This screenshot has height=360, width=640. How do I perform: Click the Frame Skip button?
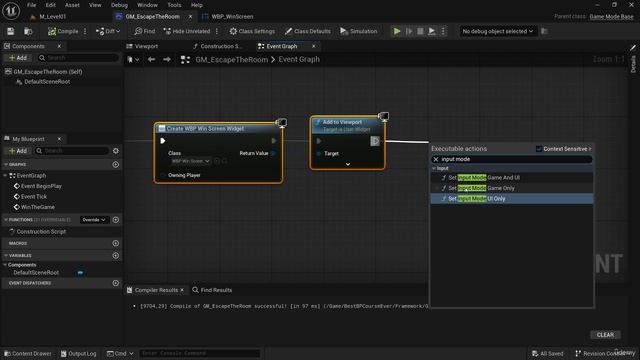409,31
